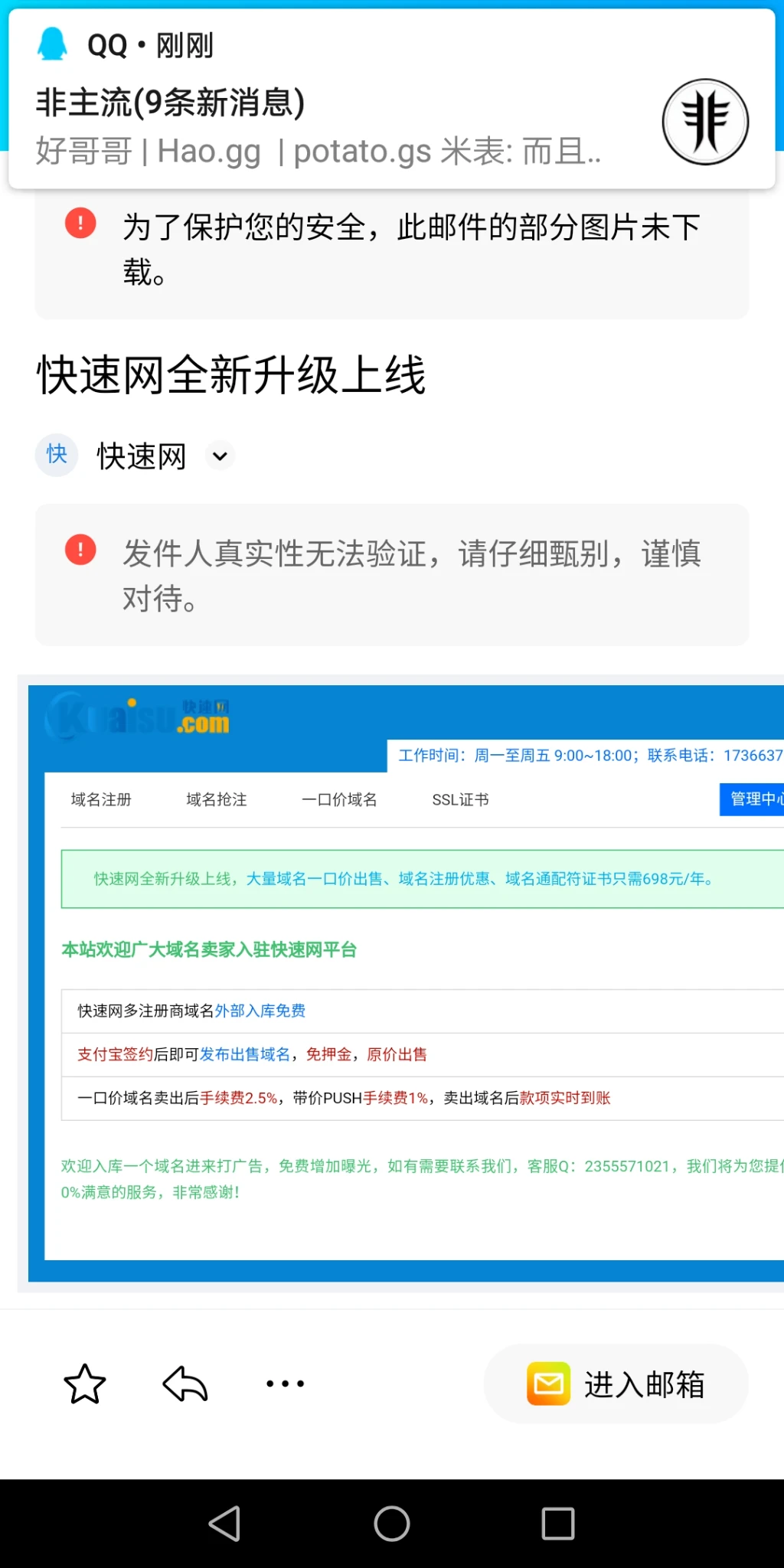The width and height of the screenshot is (784, 1568).
Task: Click the blue 管理中心 button
Action: pos(754,799)
